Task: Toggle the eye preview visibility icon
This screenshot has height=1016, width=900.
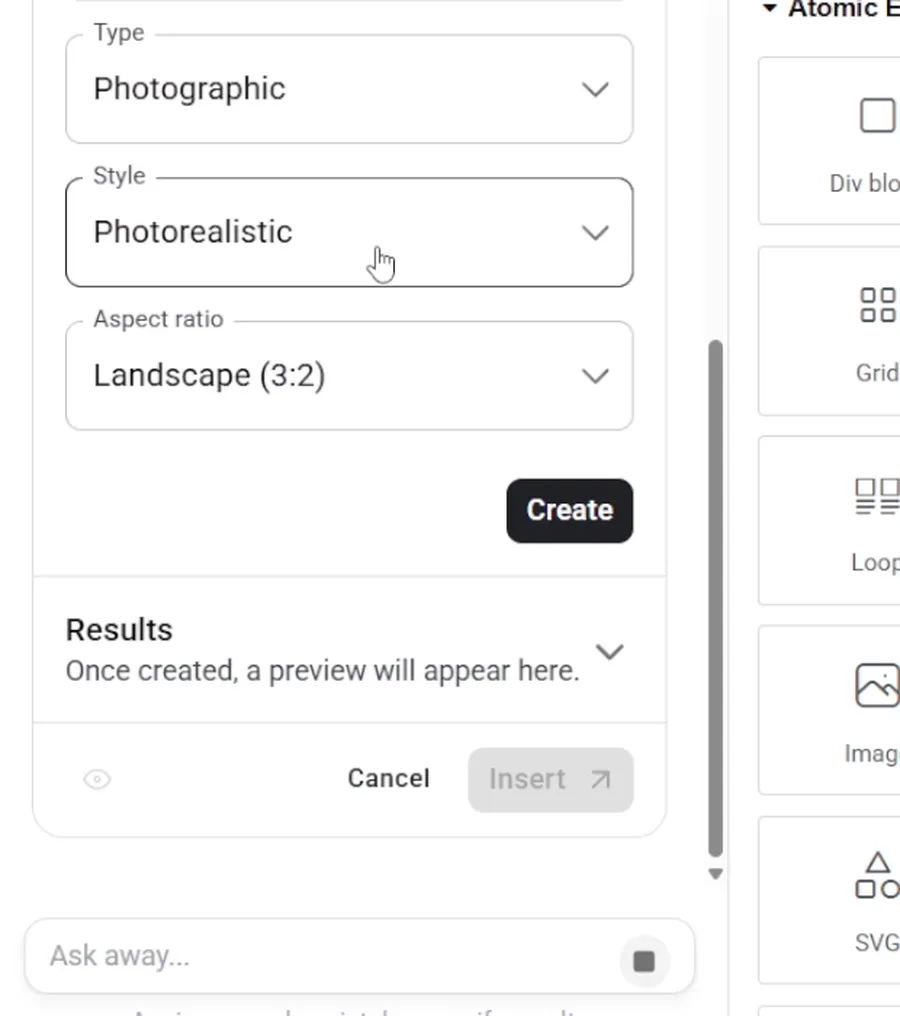Action: pyautogui.click(x=97, y=779)
